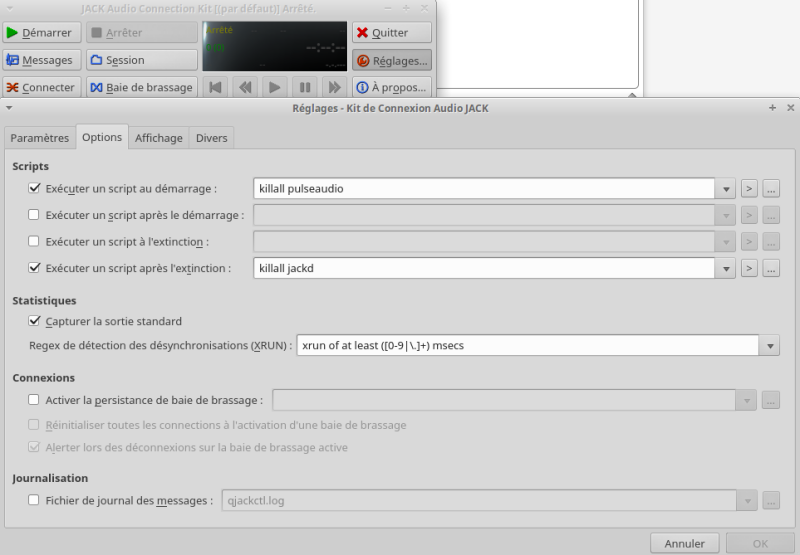The height and width of the screenshot is (555, 800).
Task: Browse for the messages log file
Action: click(x=771, y=501)
